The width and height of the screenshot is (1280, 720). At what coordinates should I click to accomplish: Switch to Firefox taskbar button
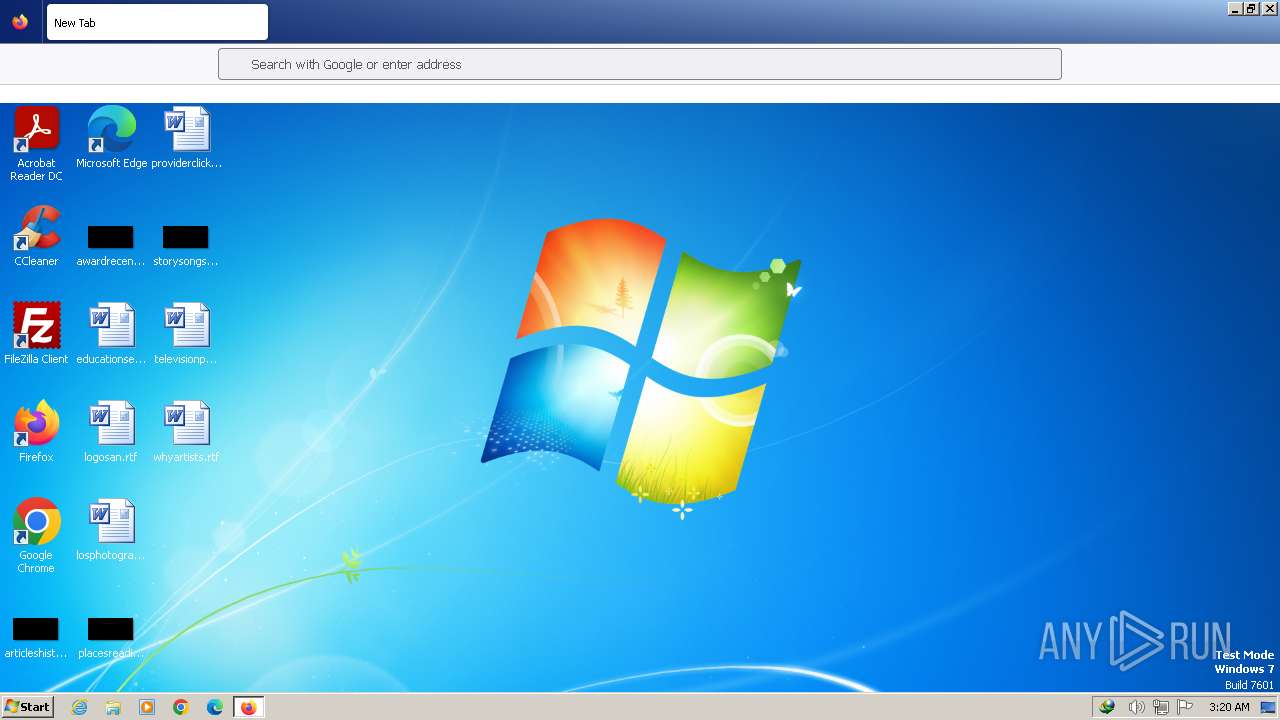[x=248, y=707]
